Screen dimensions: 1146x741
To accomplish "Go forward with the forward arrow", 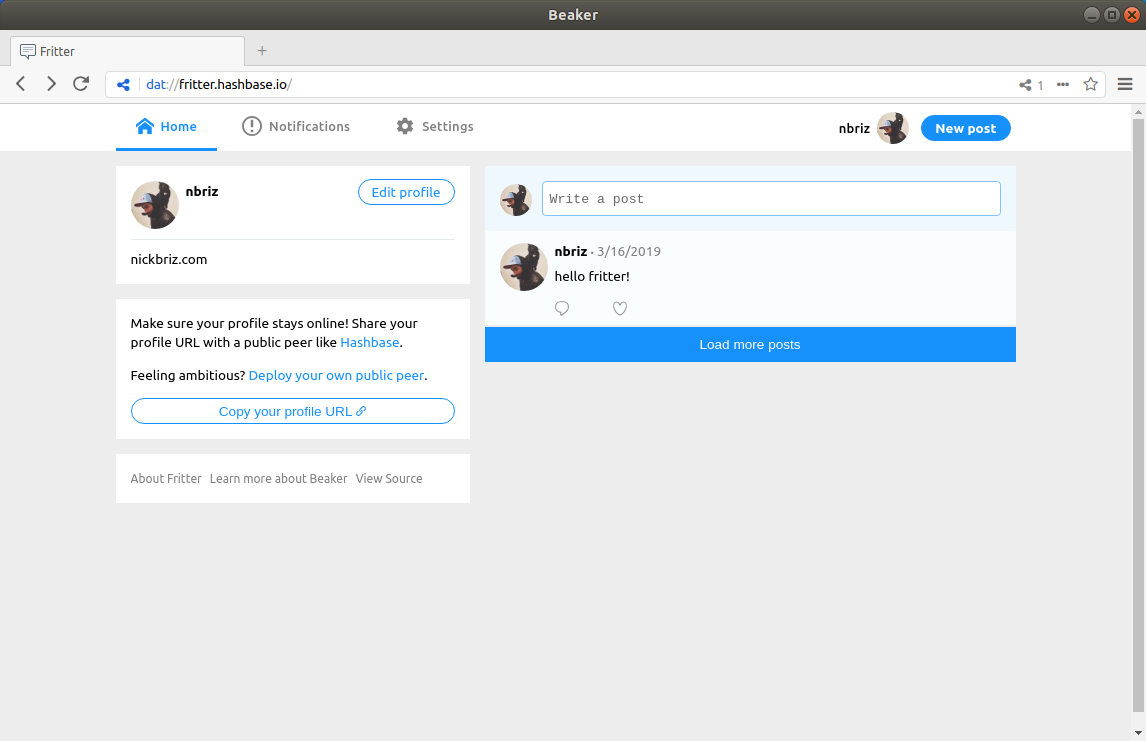I will pyautogui.click(x=51, y=84).
